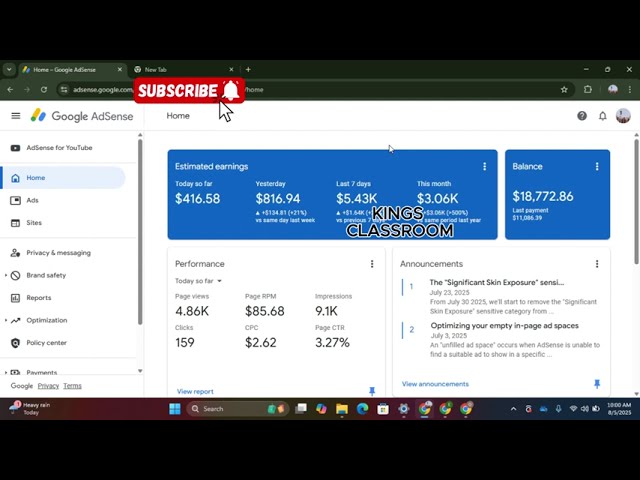Image resolution: width=640 pixels, height=480 pixels.
Task: Click the taskbar Search box
Action: click(x=238, y=409)
